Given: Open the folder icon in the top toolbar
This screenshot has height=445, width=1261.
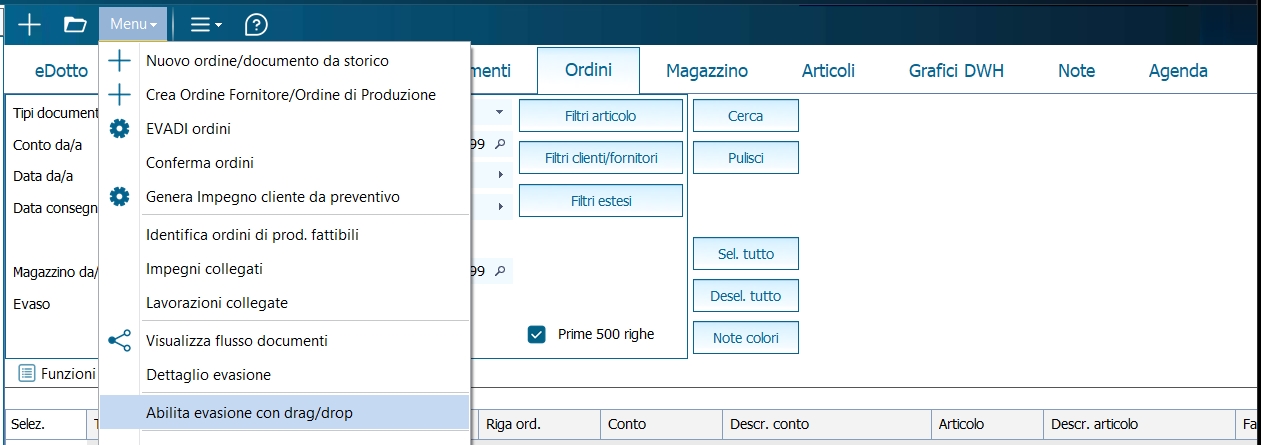Looking at the screenshot, I should pyautogui.click(x=75, y=23).
